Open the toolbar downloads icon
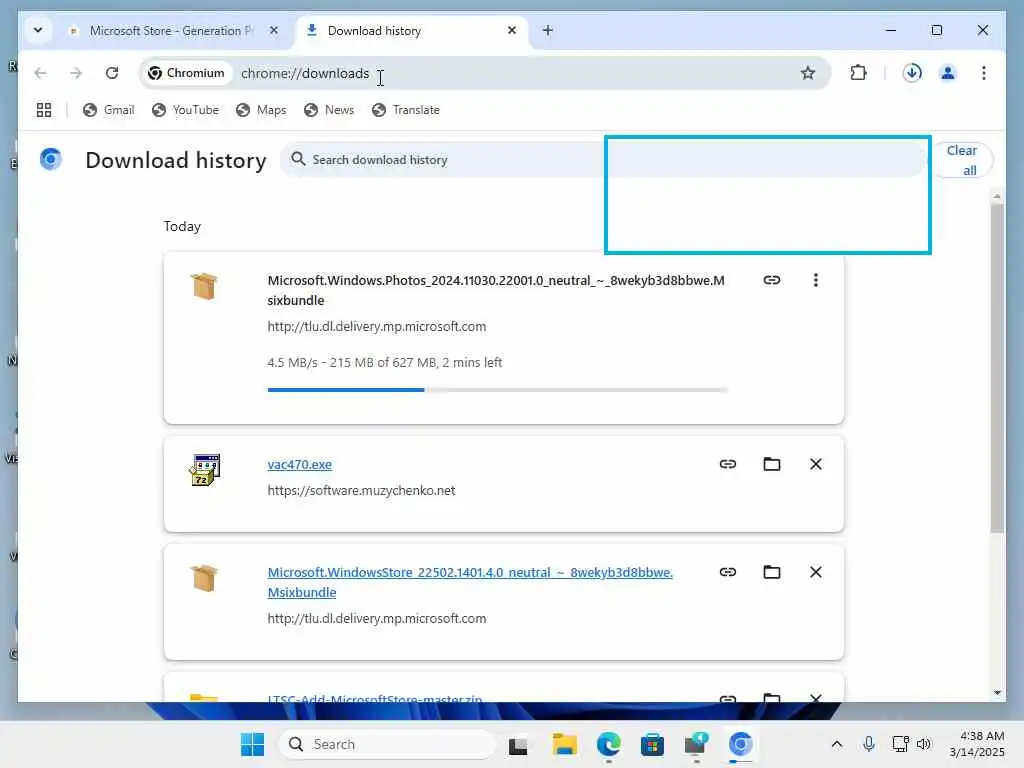The width and height of the screenshot is (1024, 768). point(912,73)
